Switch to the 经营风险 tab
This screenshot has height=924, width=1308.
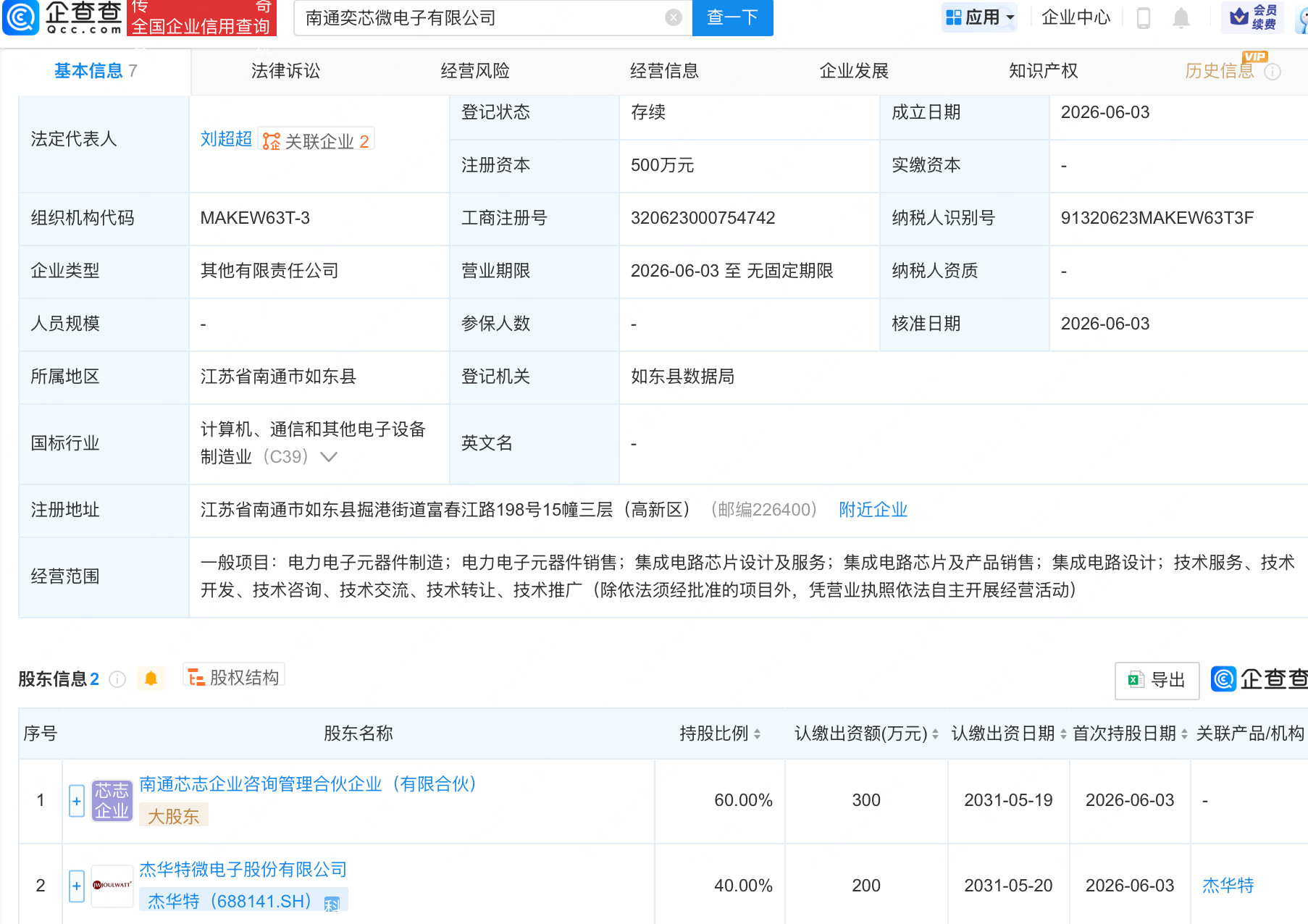pos(475,71)
